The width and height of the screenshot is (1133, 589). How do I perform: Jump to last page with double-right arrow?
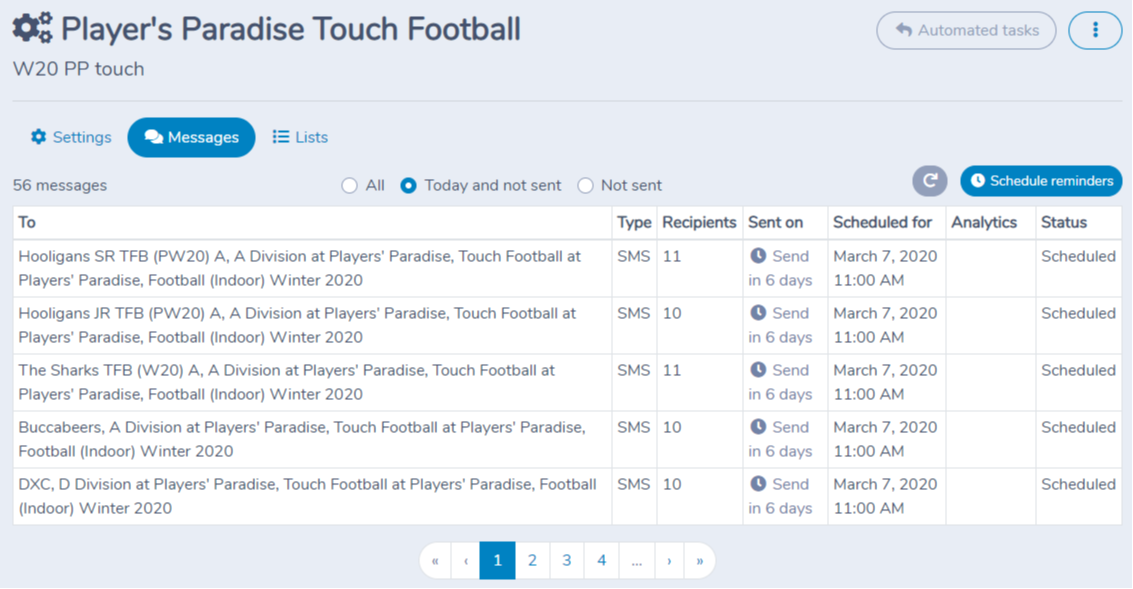coord(699,561)
